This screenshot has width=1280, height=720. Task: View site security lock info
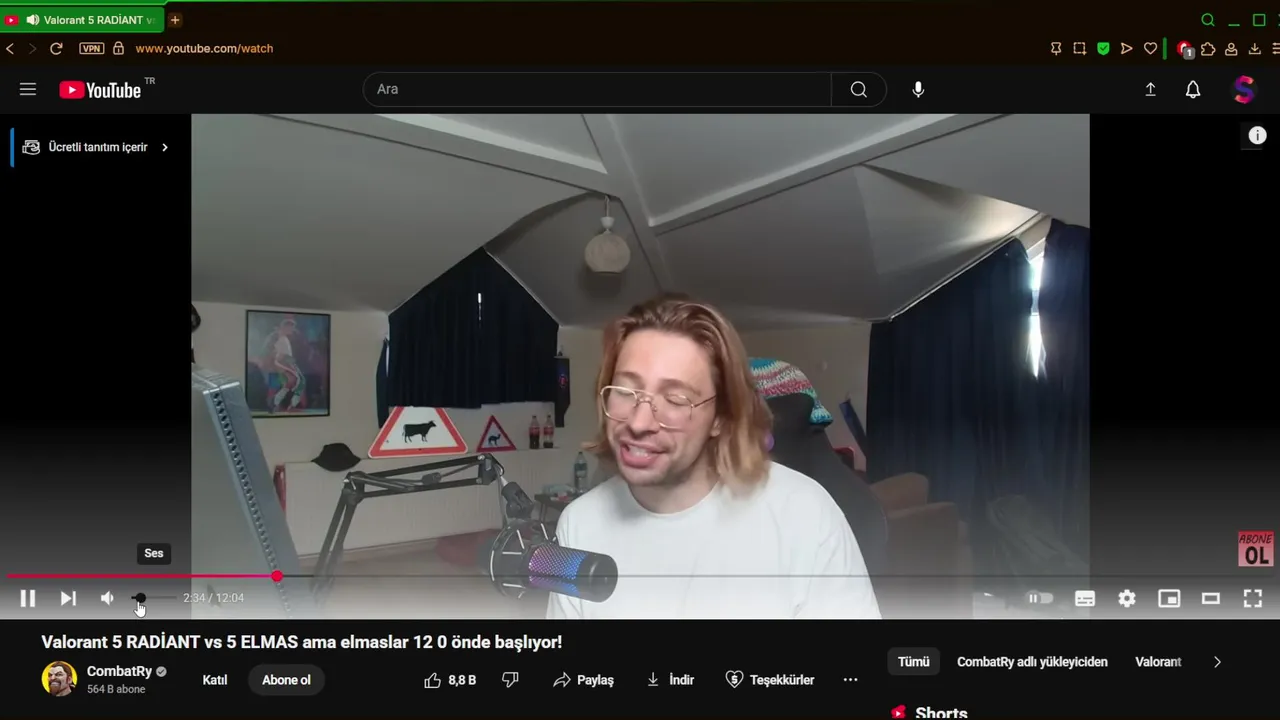pos(118,48)
